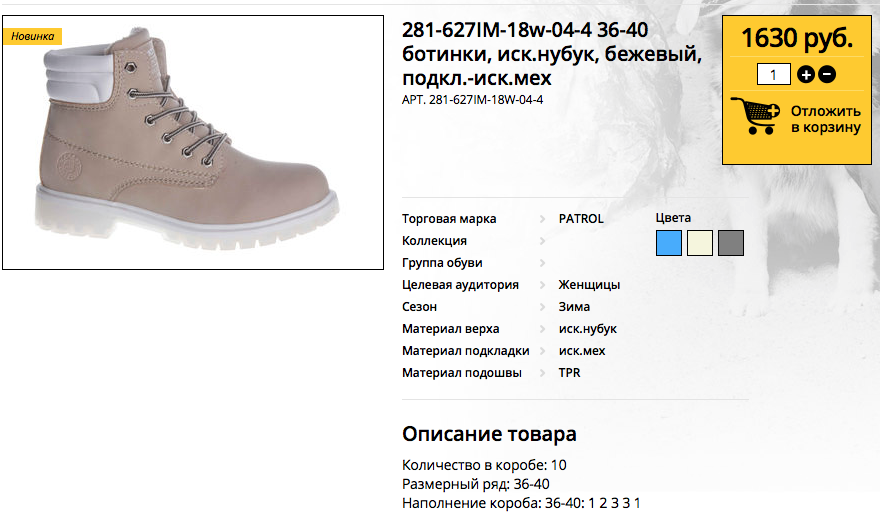
Task: Click the arrow next to Сезон
Action: 542,307
